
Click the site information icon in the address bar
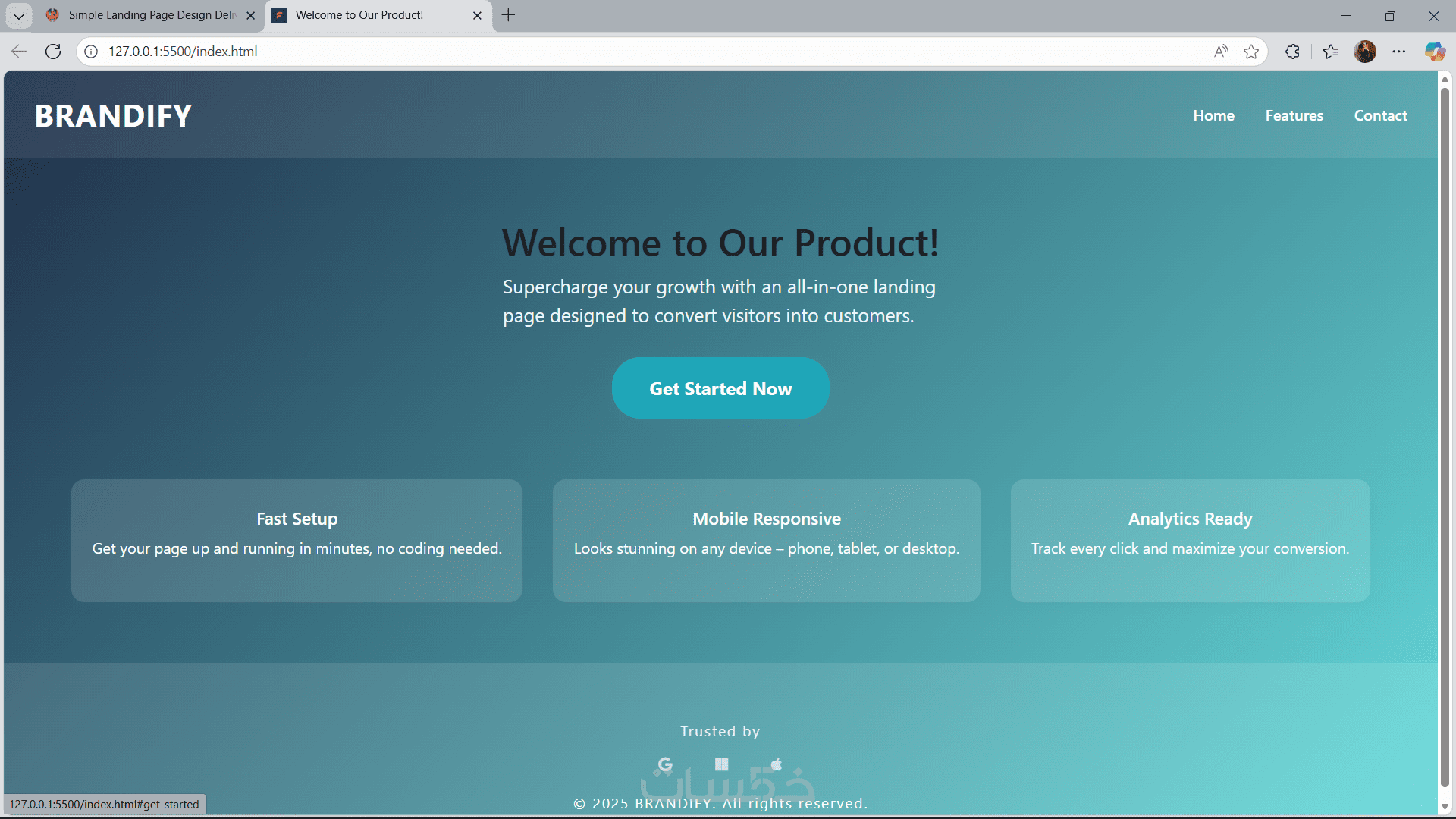click(x=91, y=52)
